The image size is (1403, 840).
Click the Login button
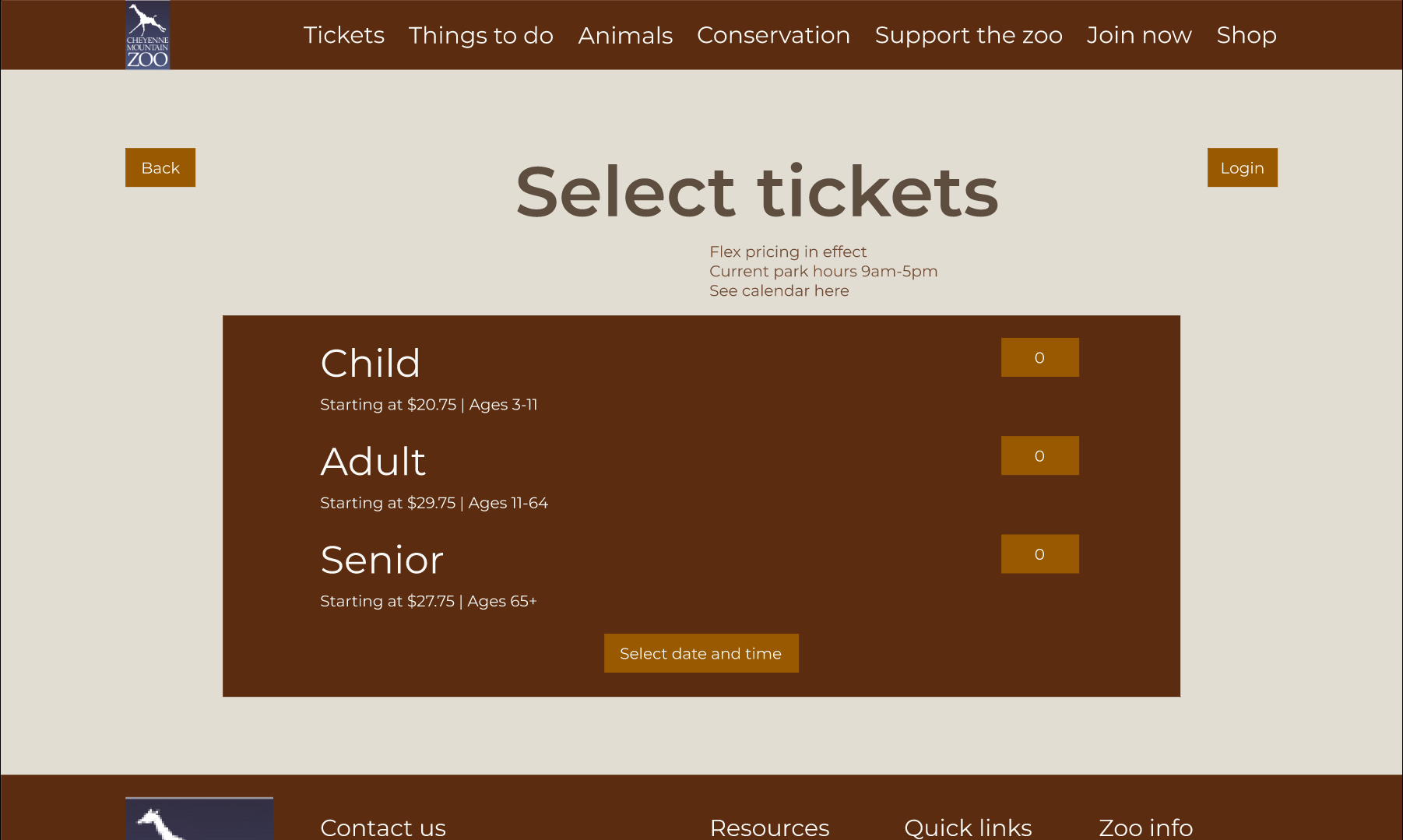pos(1242,167)
